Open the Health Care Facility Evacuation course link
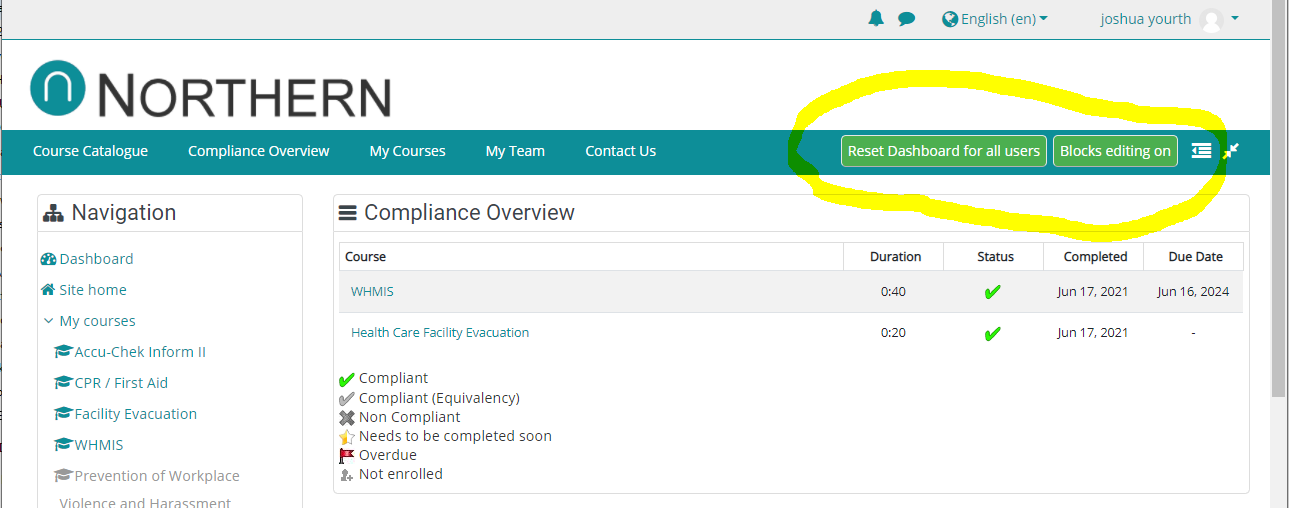Screen dimensions: 1289x508 click(440, 333)
